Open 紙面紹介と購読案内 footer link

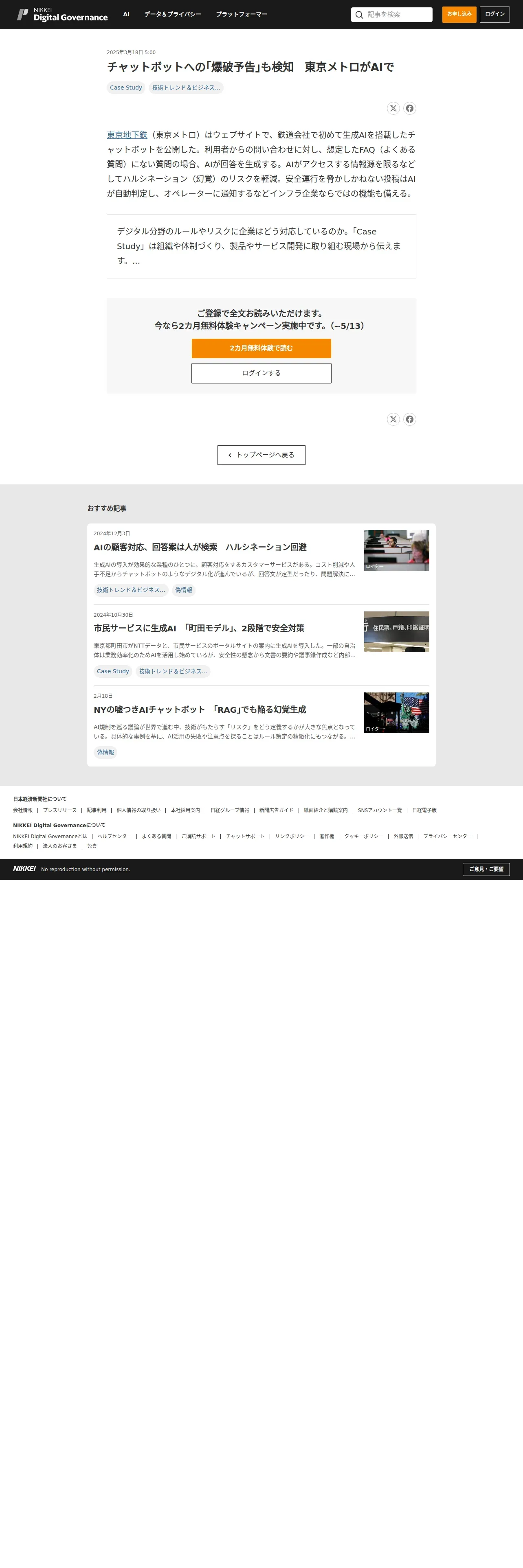point(326,810)
